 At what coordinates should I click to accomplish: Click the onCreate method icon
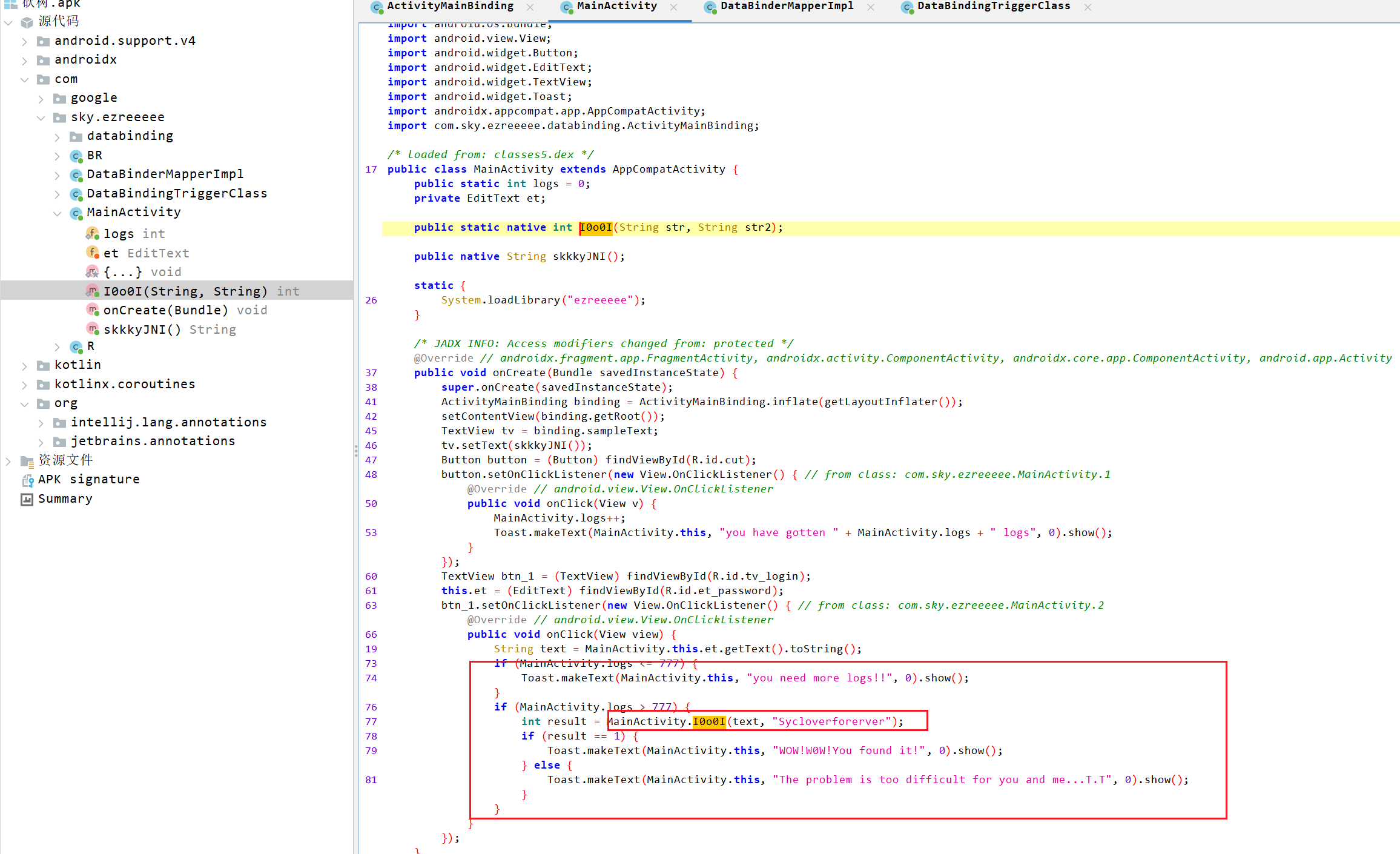coord(92,309)
